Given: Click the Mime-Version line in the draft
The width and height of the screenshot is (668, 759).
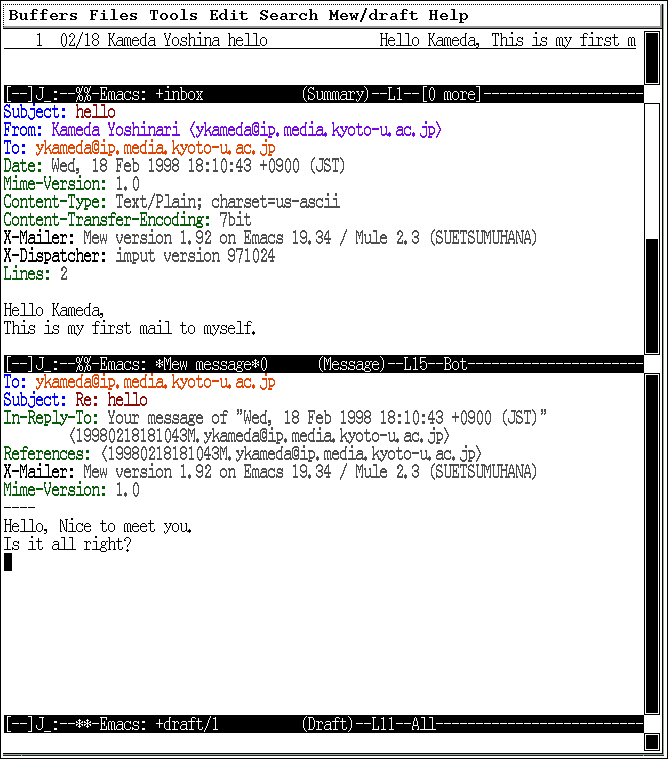Looking at the screenshot, I should [x=72, y=490].
